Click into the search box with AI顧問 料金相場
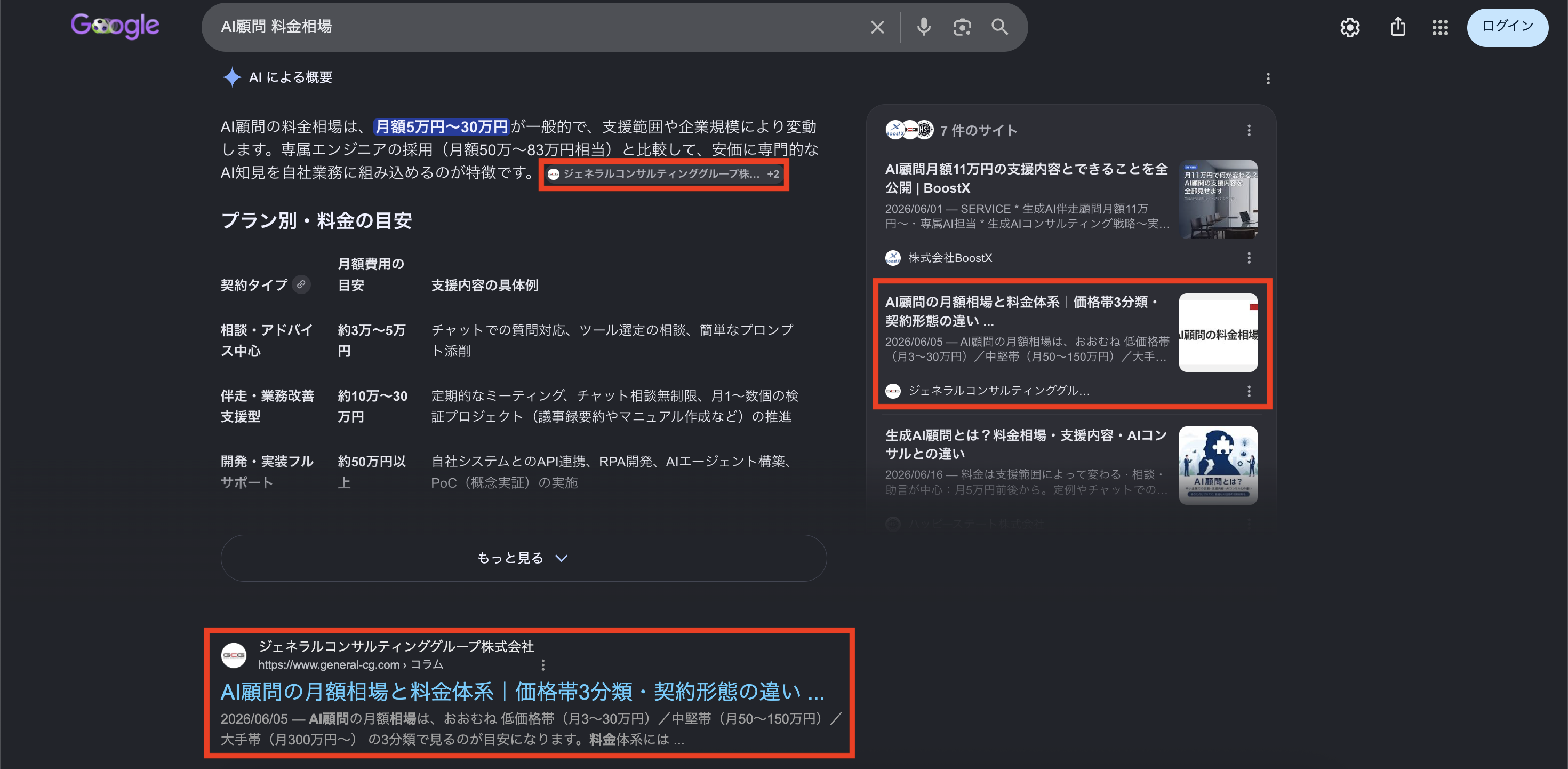This screenshot has height=769, width=1568. (535, 27)
